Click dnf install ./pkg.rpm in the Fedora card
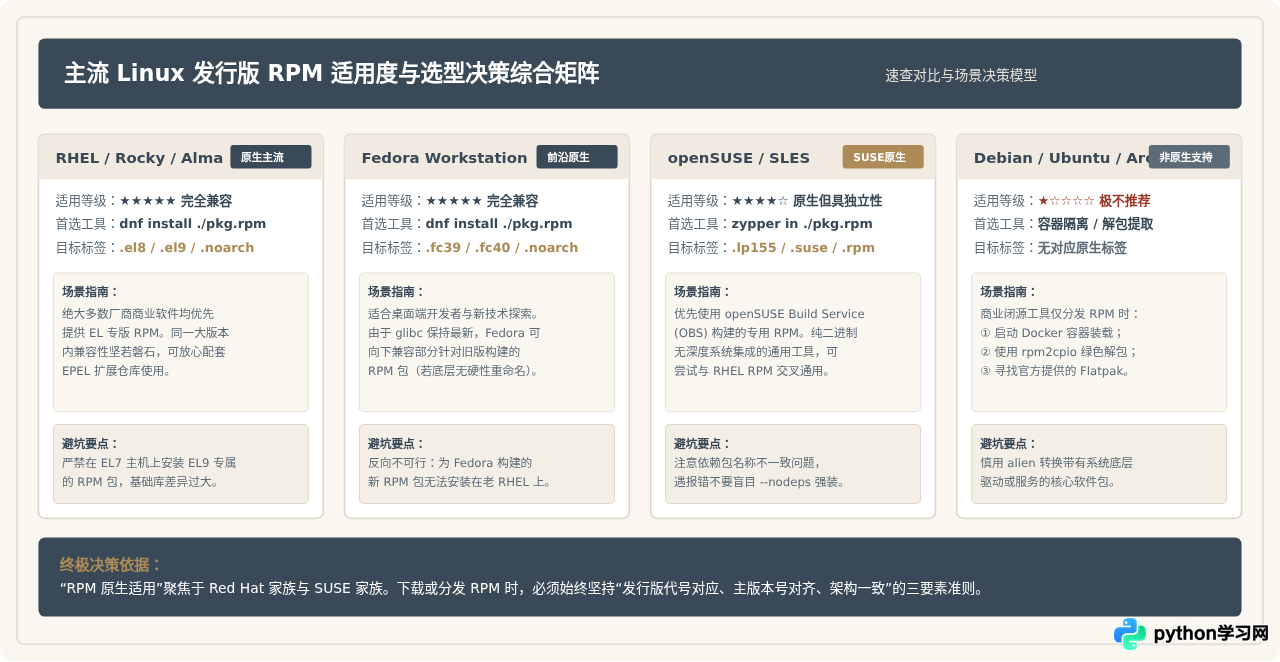 click(x=499, y=224)
